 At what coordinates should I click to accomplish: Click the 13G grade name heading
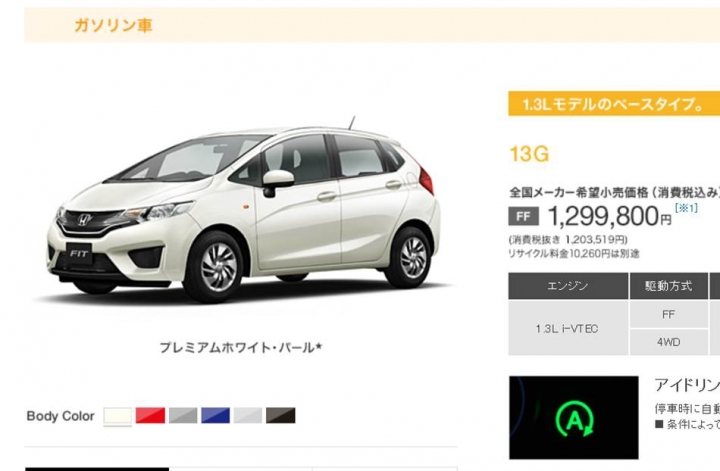(x=529, y=154)
